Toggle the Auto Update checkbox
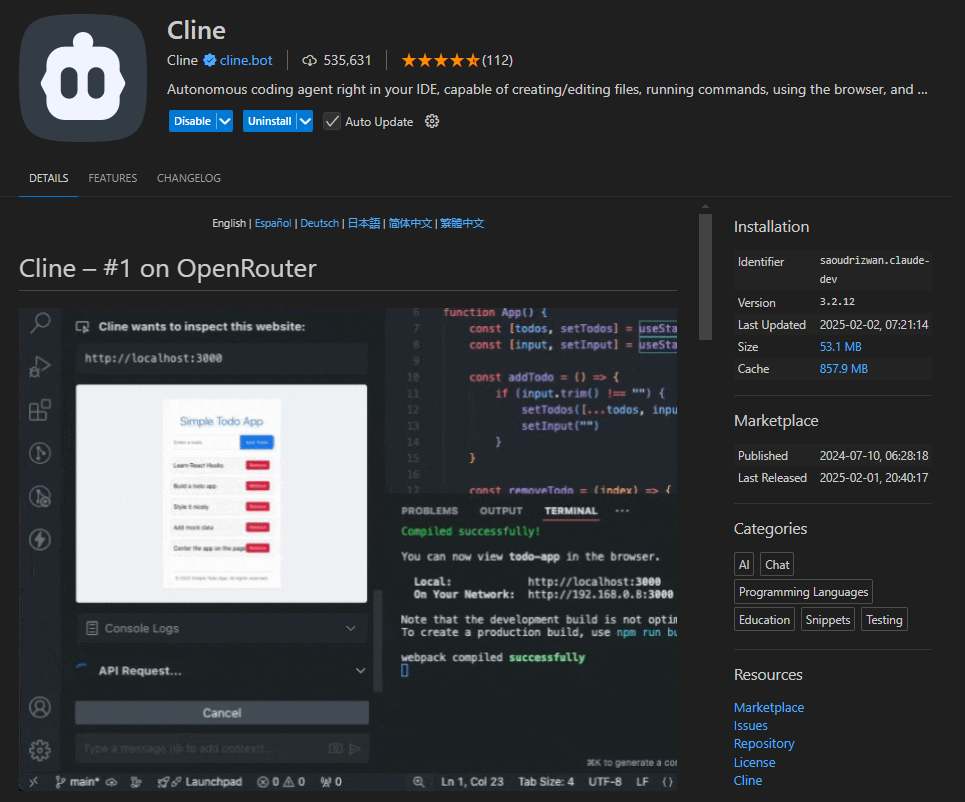The image size is (965, 802). point(332,122)
